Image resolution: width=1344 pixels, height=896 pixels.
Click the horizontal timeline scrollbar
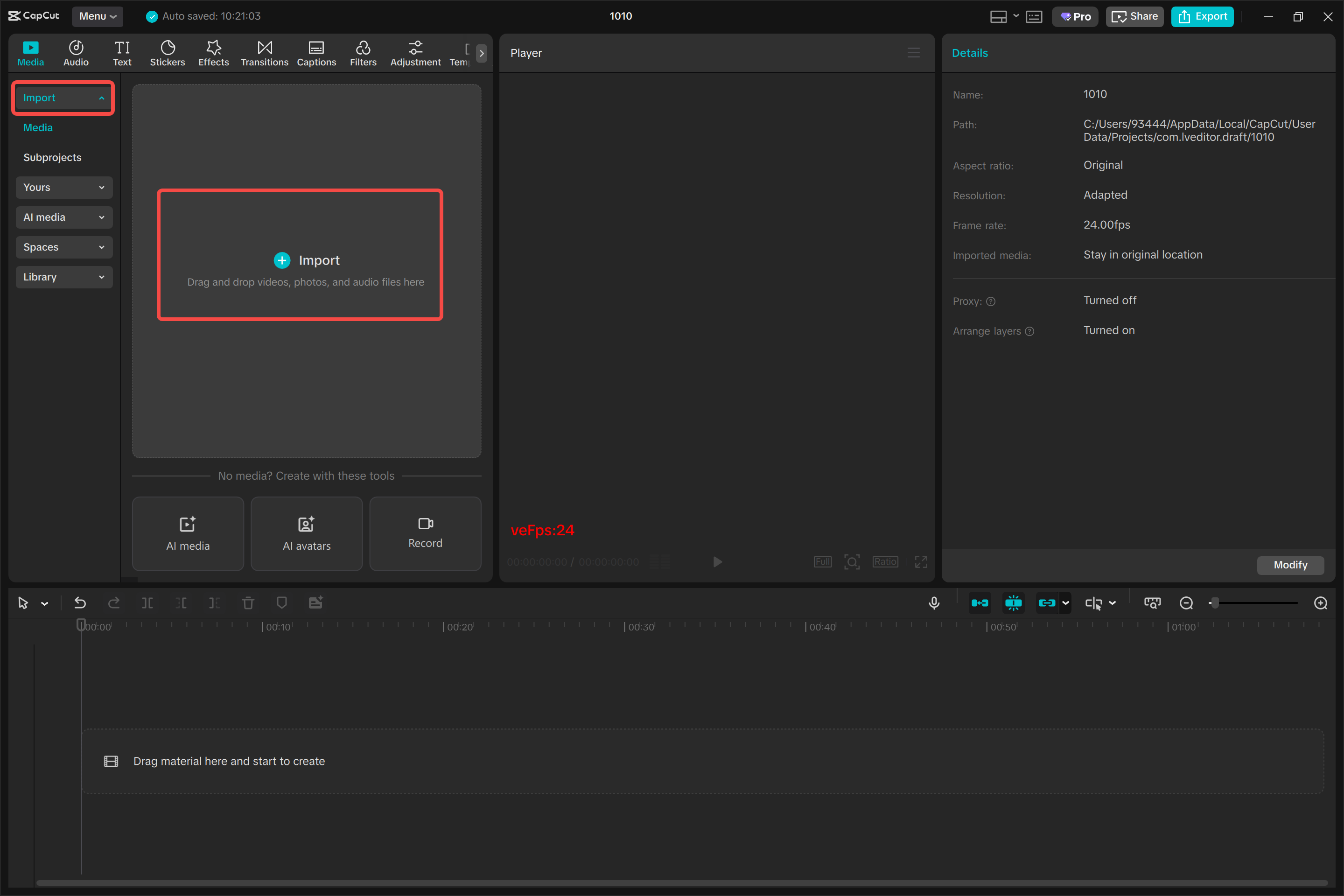[x=682, y=883]
